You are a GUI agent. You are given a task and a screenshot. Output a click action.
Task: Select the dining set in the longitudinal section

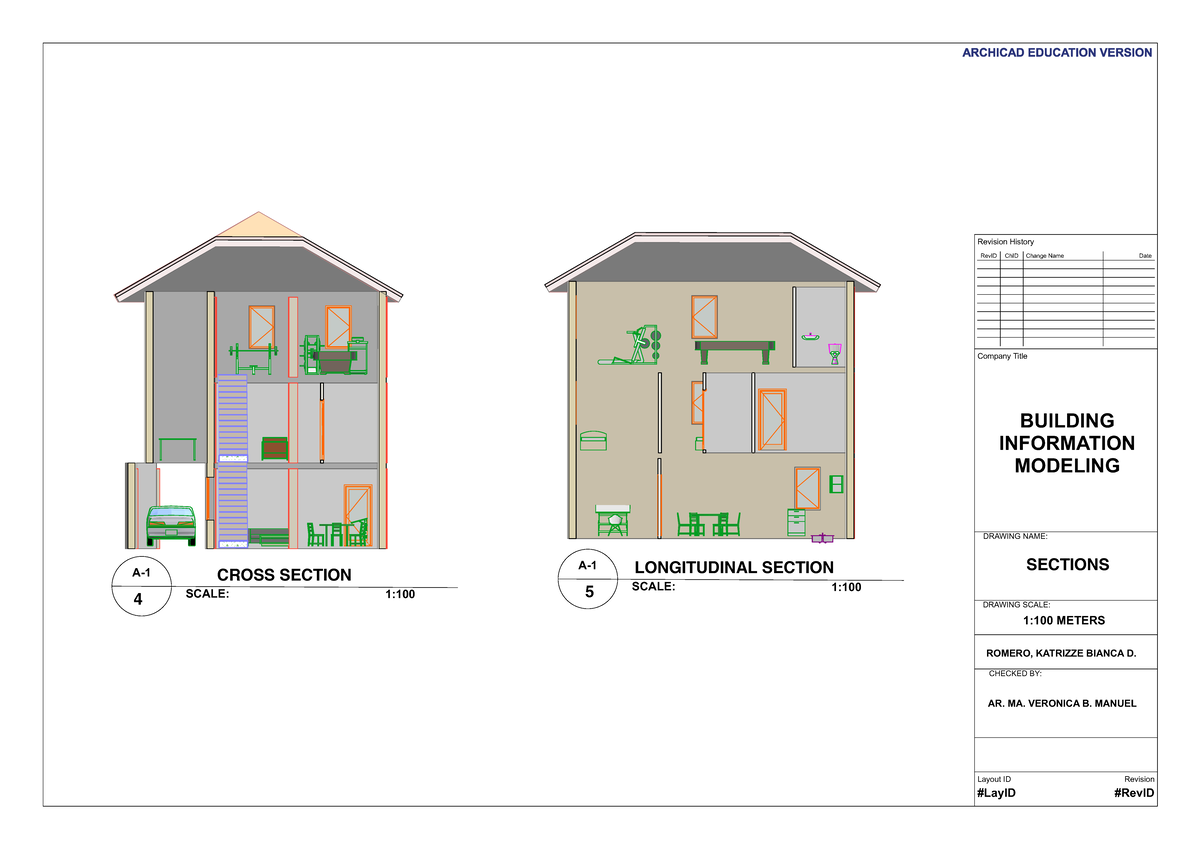709,524
